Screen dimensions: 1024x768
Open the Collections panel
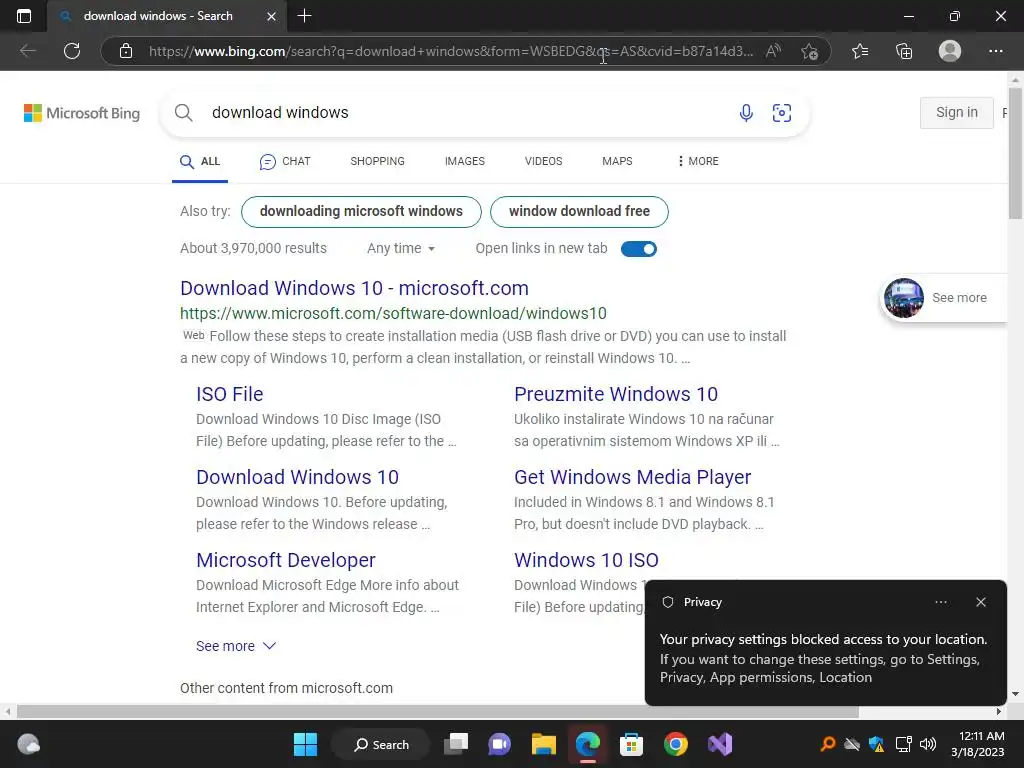click(x=904, y=51)
